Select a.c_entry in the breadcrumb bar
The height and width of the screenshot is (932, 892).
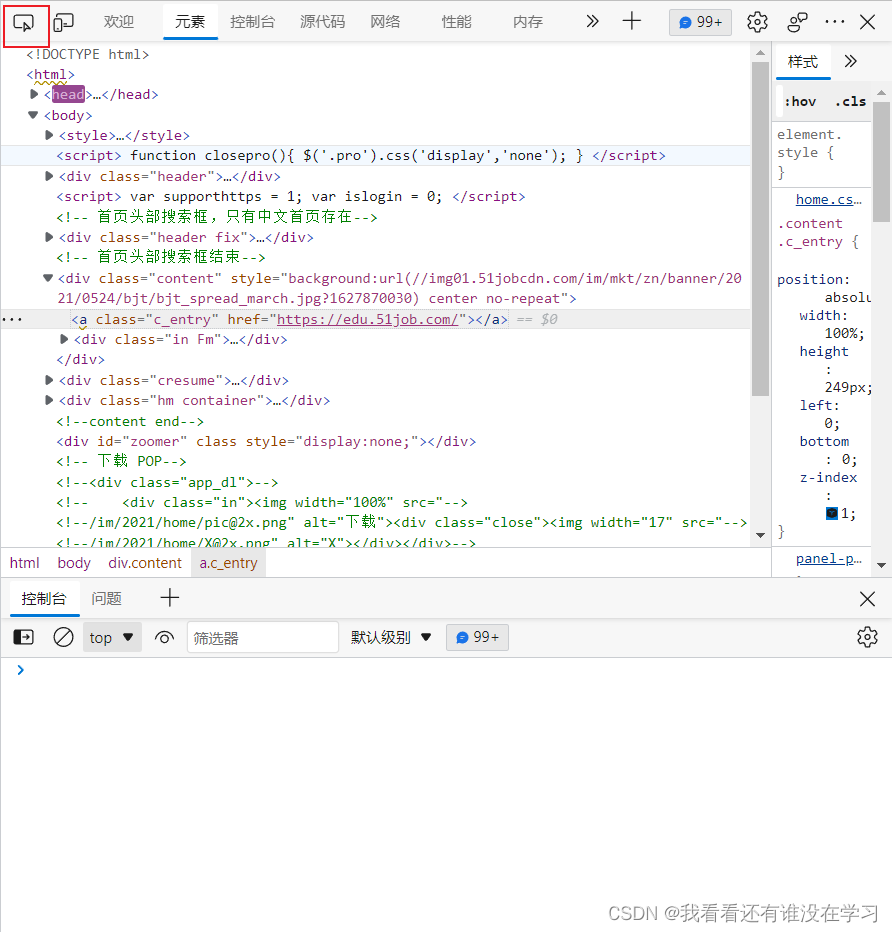(x=228, y=563)
